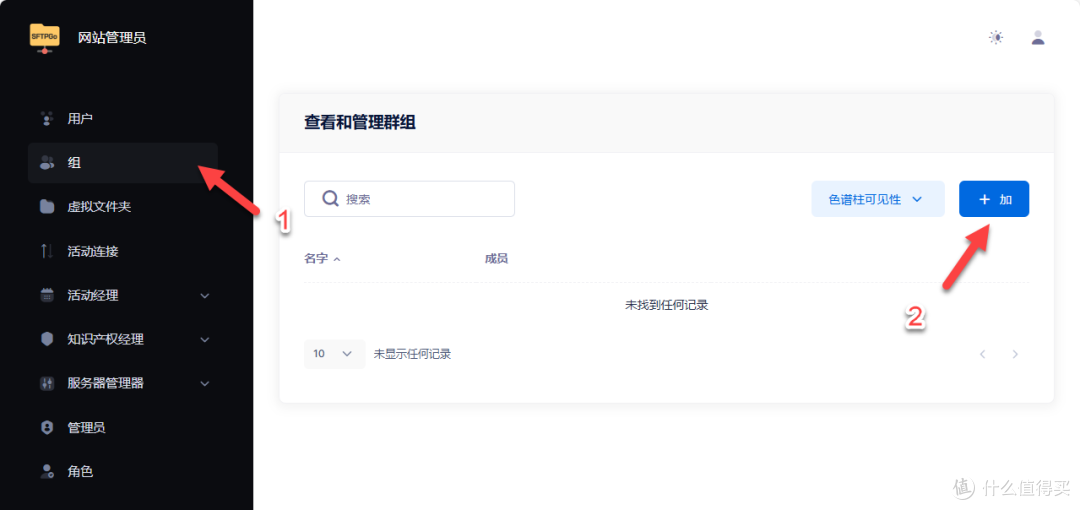Go to next page arrow
This screenshot has width=1080, height=510.
[1015, 354]
